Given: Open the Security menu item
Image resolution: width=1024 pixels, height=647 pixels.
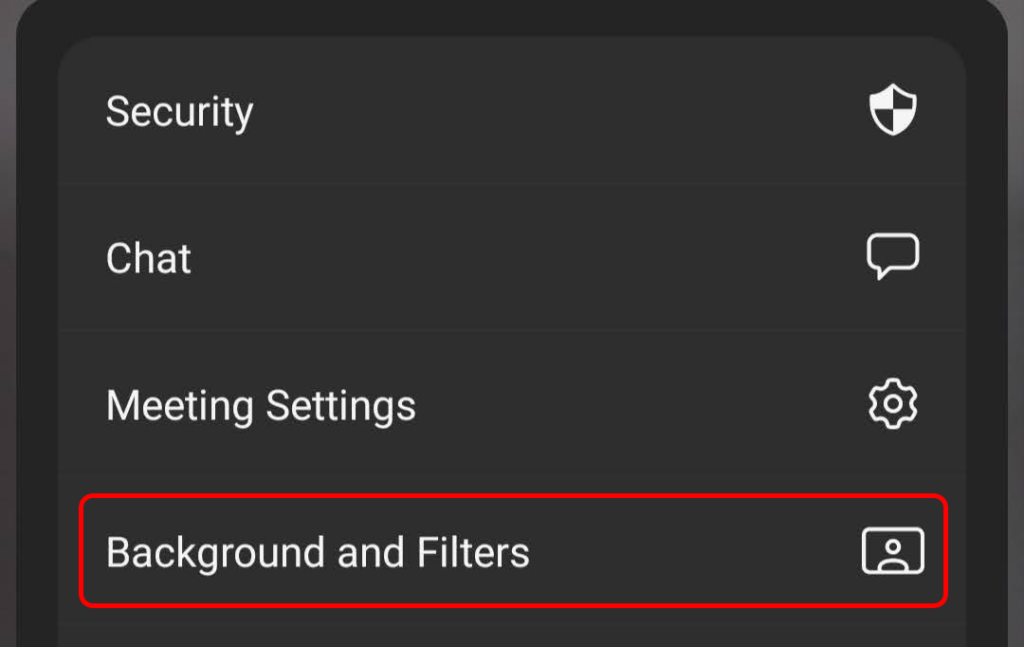Looking at the screenshot, I should (x=180, y=111).
